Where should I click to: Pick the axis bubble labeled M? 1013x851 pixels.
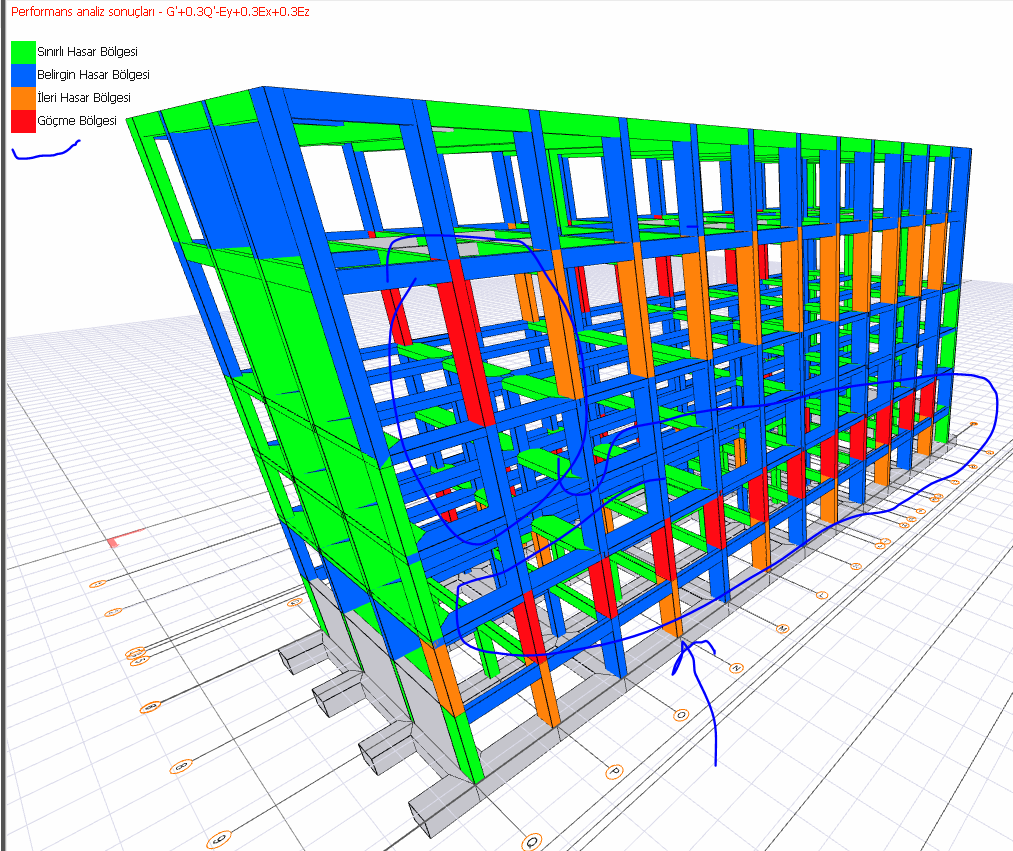[782, 629]
